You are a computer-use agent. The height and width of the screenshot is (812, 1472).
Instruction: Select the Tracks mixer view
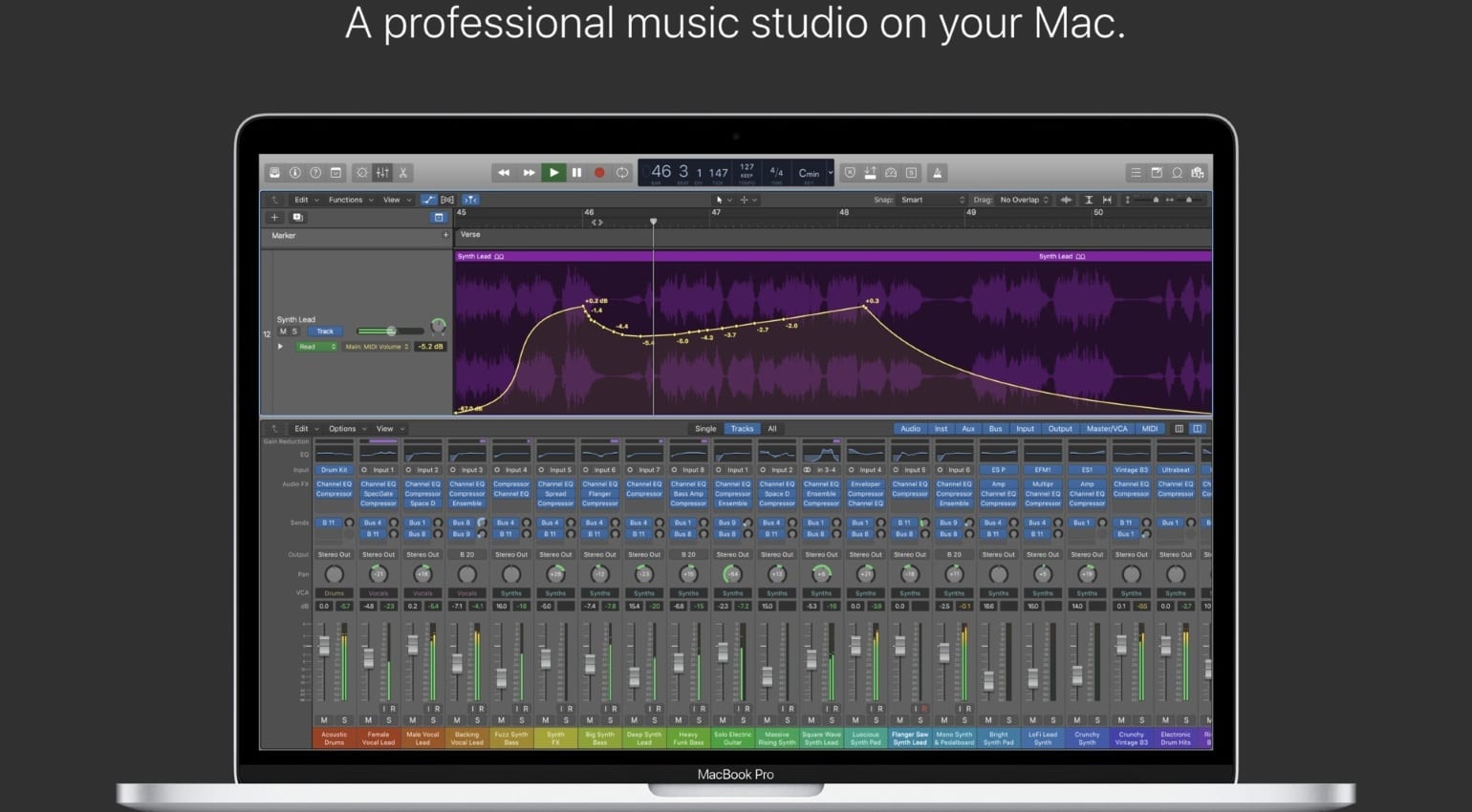coord(742,429)
